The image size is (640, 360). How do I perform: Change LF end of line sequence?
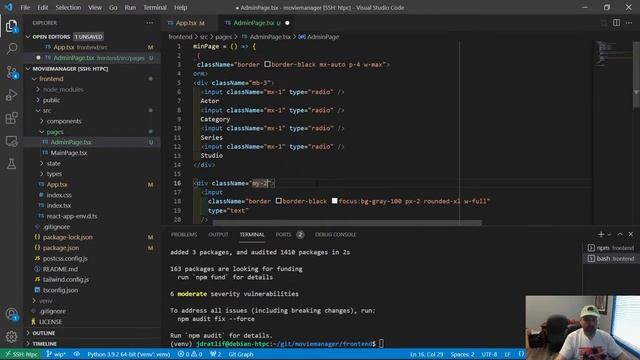[507, 354]
